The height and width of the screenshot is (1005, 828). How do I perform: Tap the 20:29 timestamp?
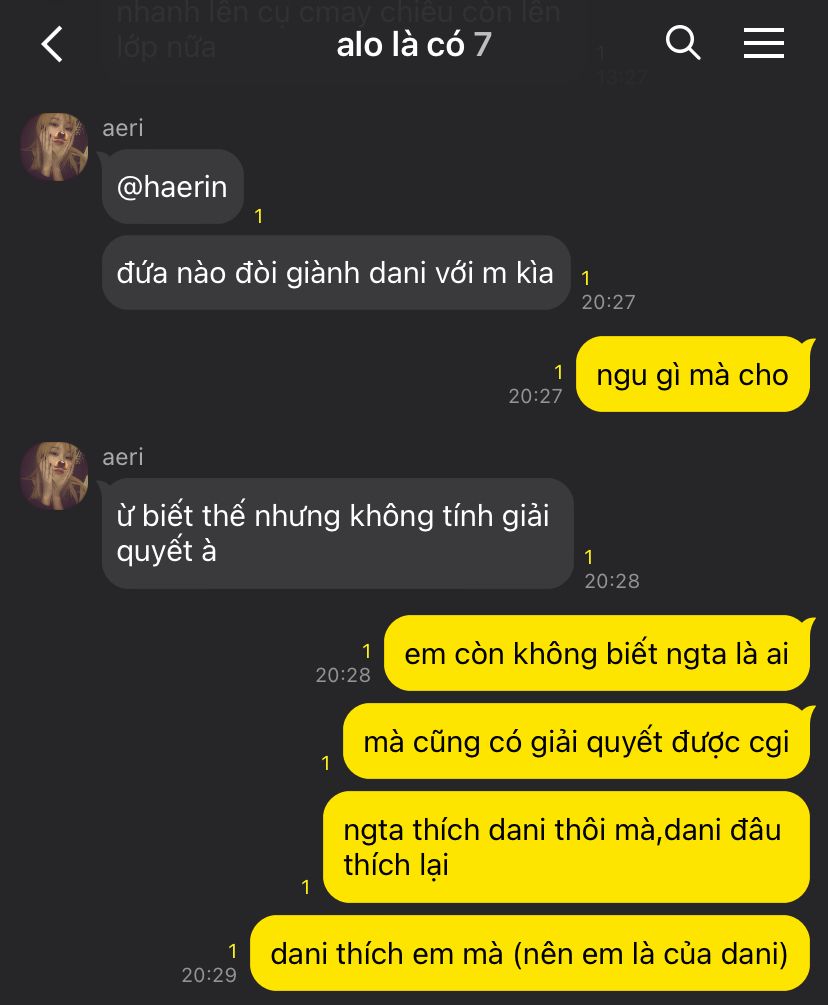209,975
